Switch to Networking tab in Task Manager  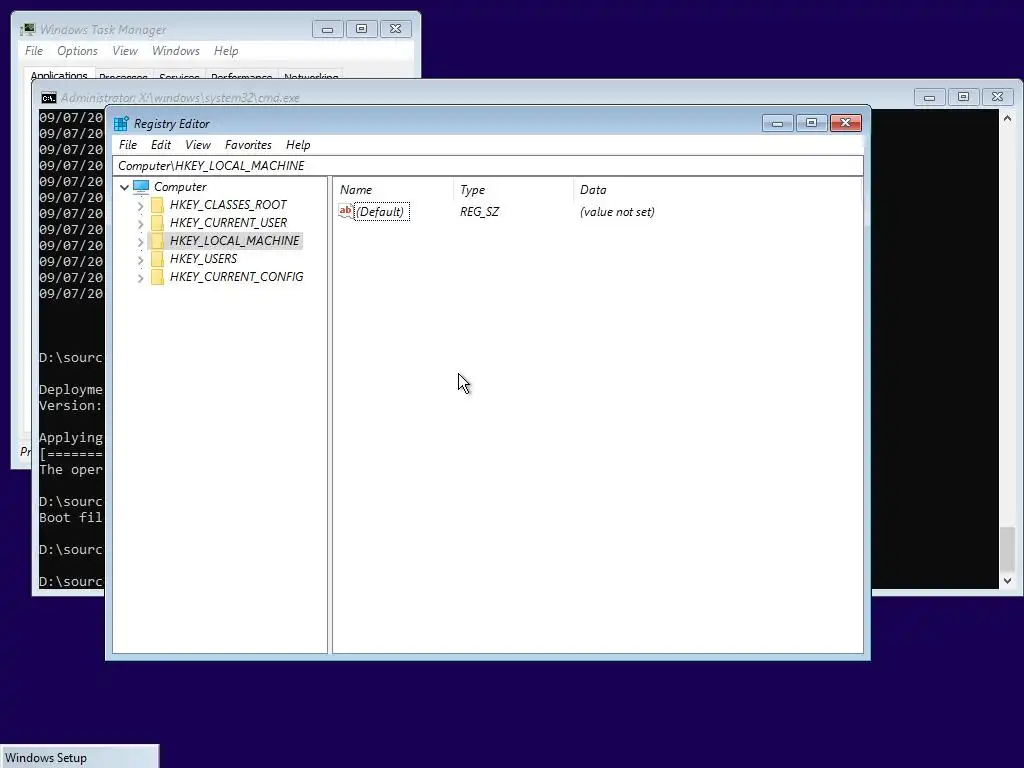point(311,76)
